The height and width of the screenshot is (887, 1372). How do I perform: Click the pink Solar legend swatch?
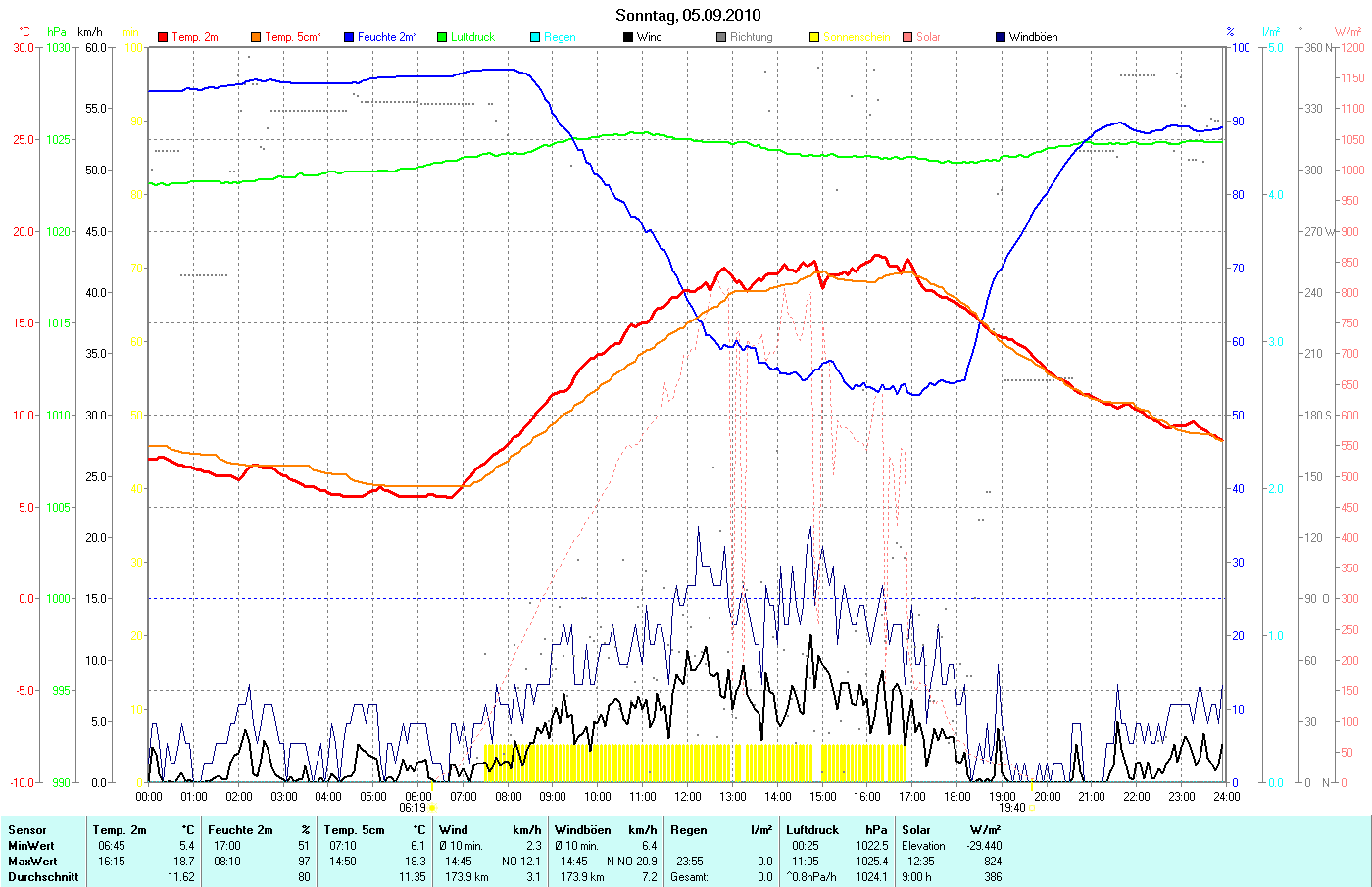pyautogui.click(x=907, y=37)
